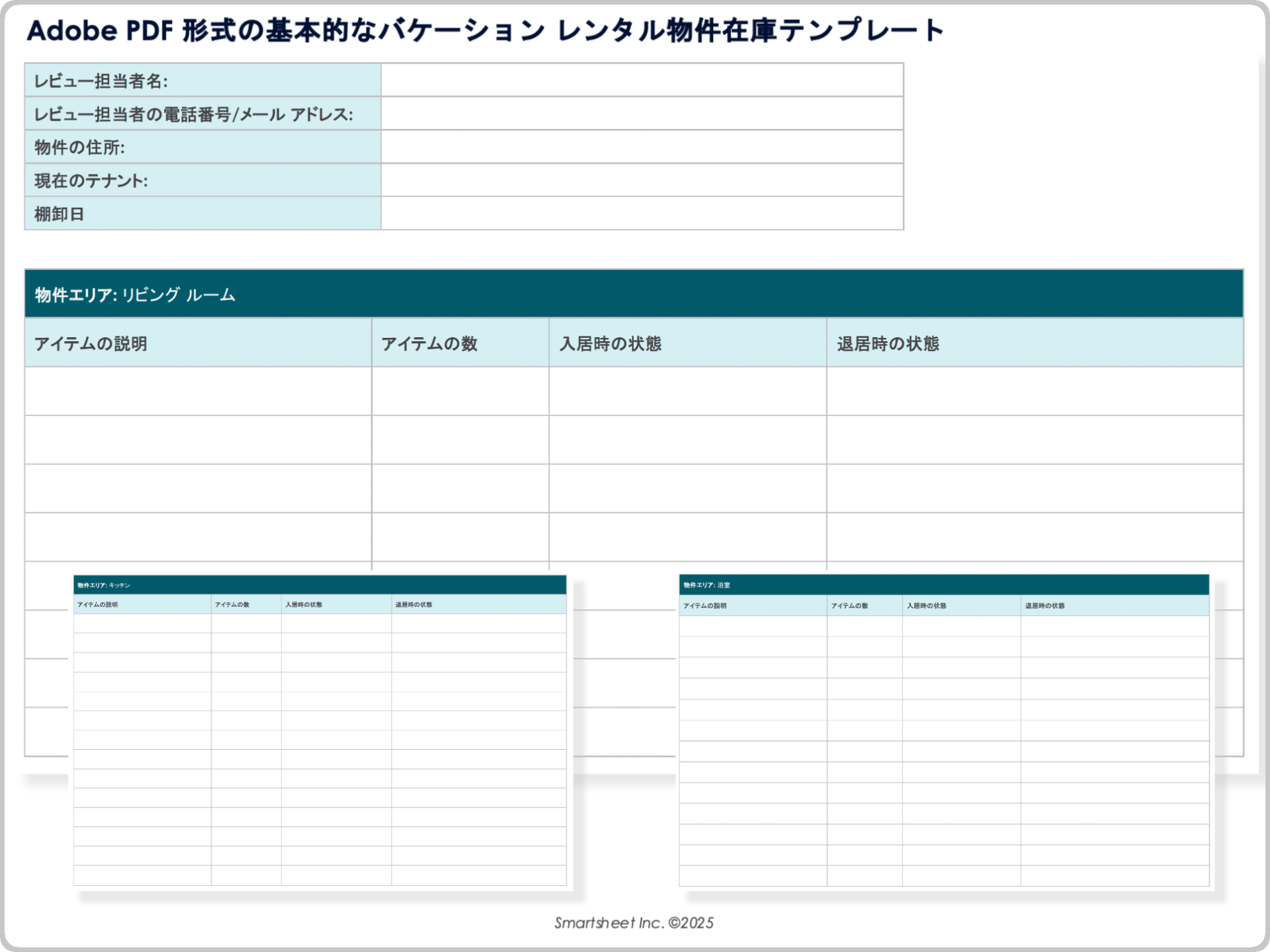Click the Smartsheet Inc. ©2025 footer text
Viewport: 1270px width, 952px height.
pyautogui.click(x=634, y=922)
